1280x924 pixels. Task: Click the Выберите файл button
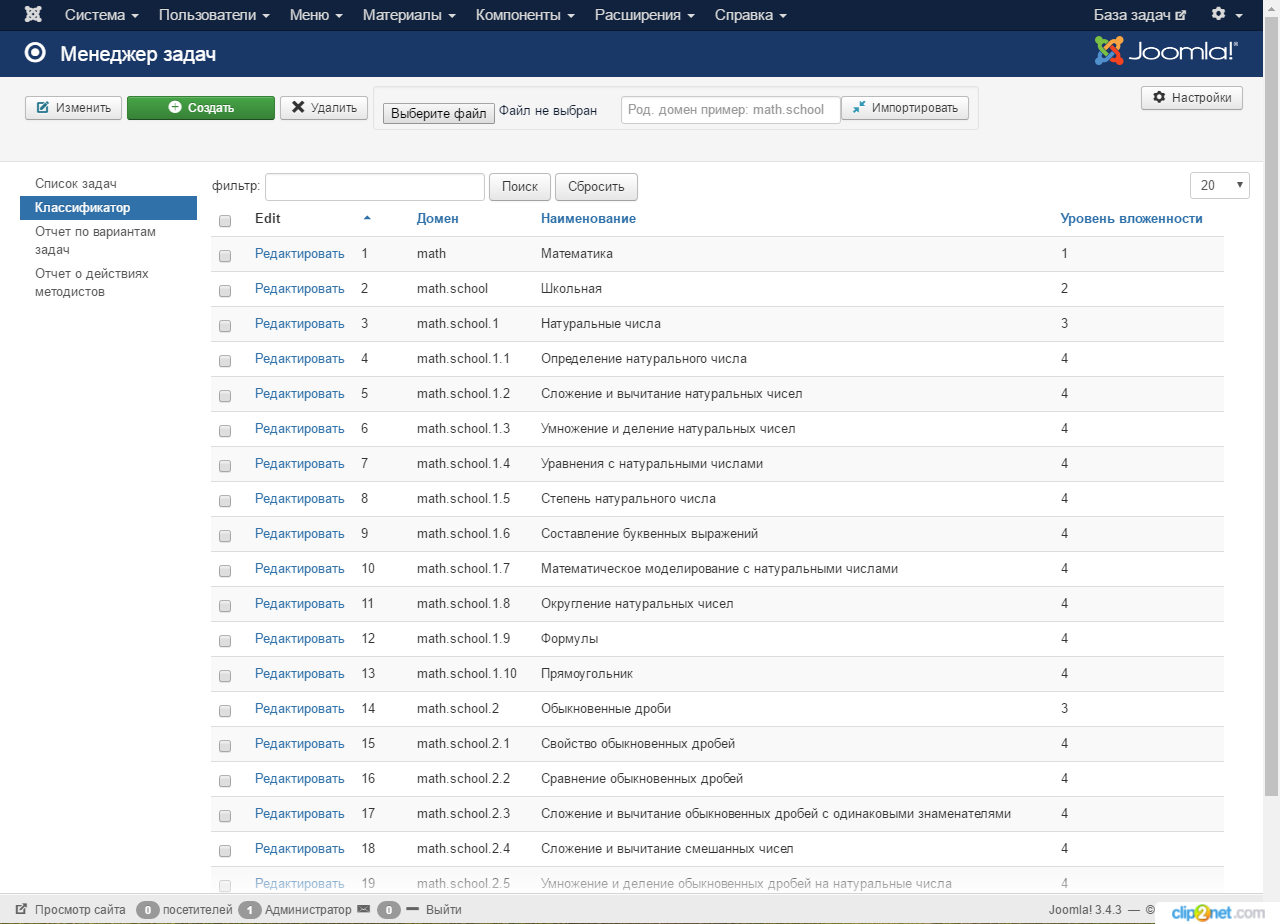coord(439,113)
